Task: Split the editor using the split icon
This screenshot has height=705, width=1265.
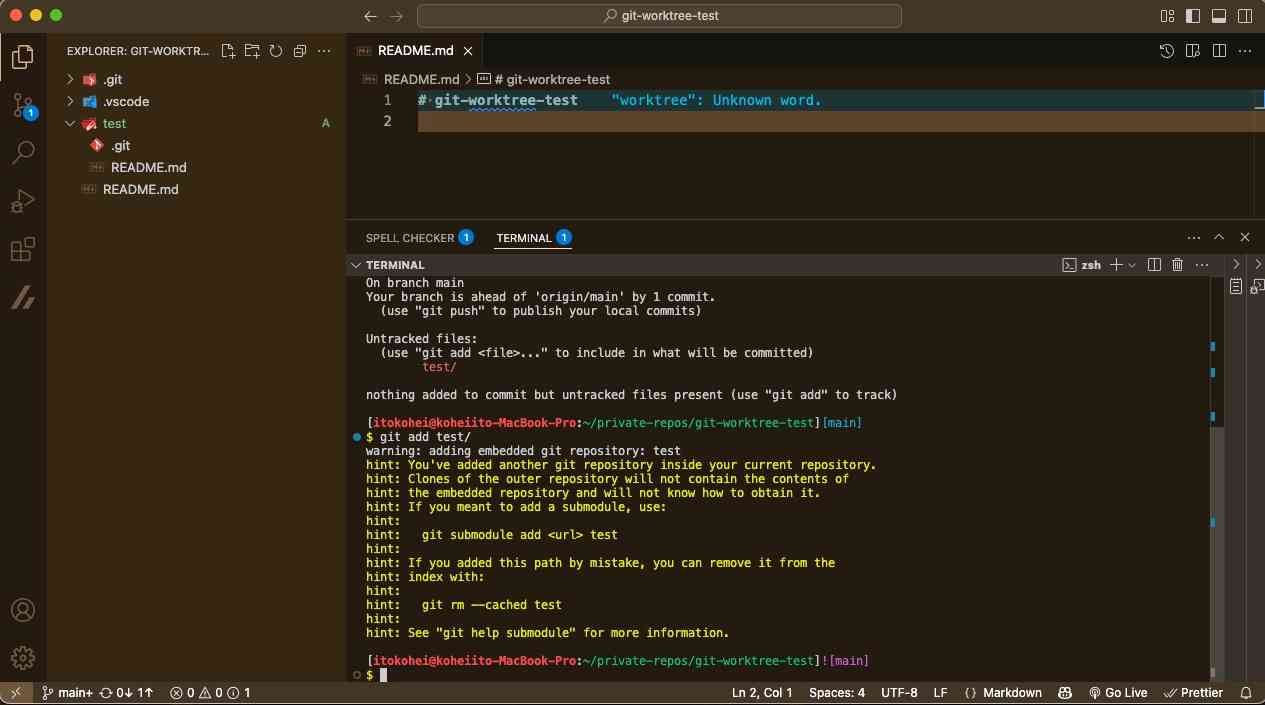Action: (1218, 50)
